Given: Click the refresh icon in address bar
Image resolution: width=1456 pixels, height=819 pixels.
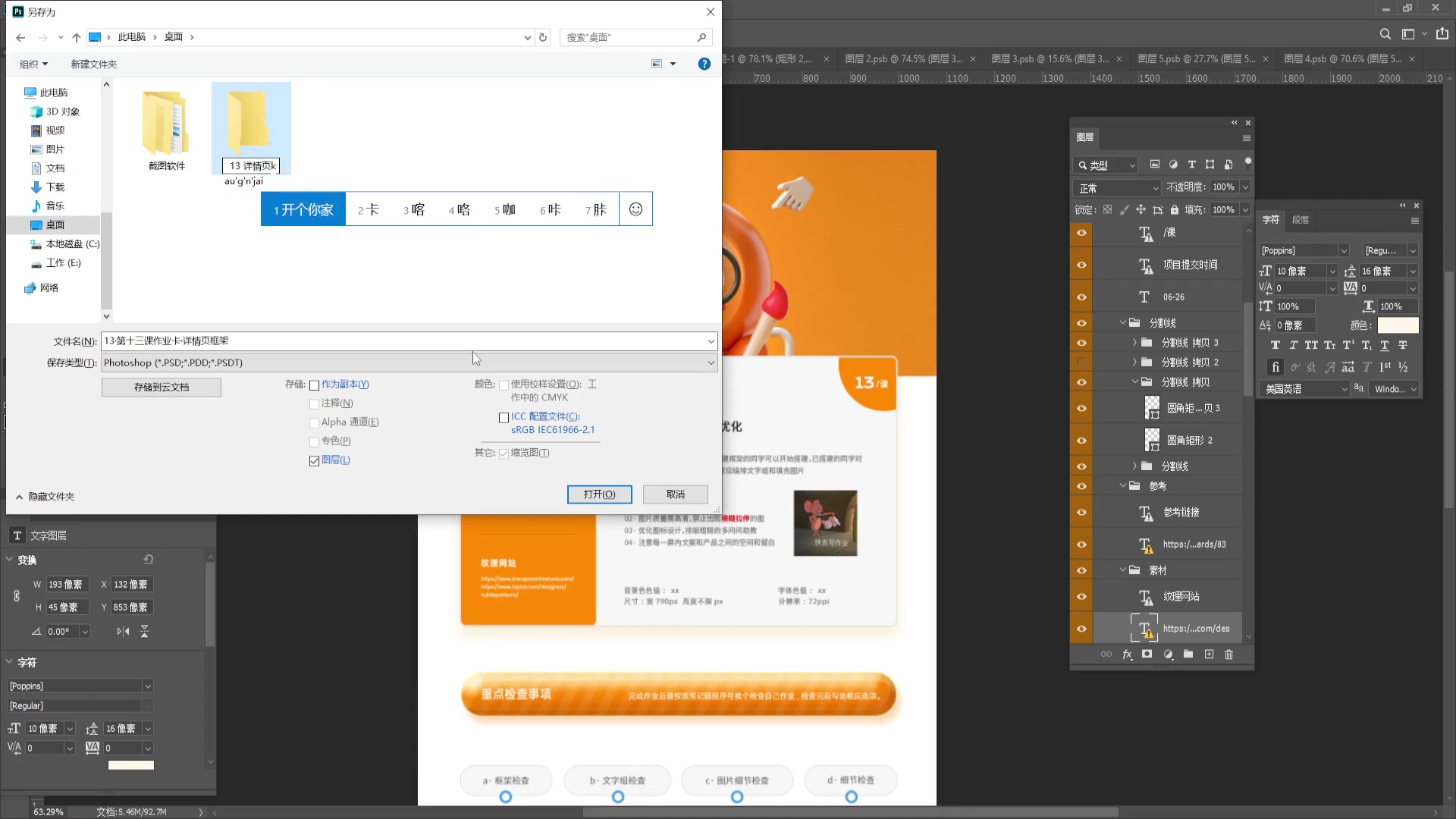Looking at the screenshot, I should [543, 37].
